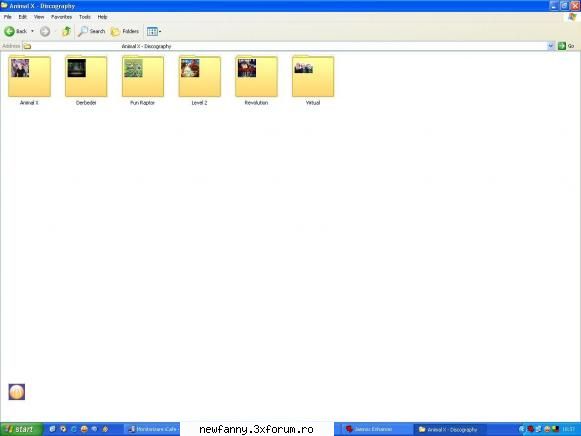Viewport: 581px width, 436px height.
Task: Open the File menu
Action: click(7, 17)
